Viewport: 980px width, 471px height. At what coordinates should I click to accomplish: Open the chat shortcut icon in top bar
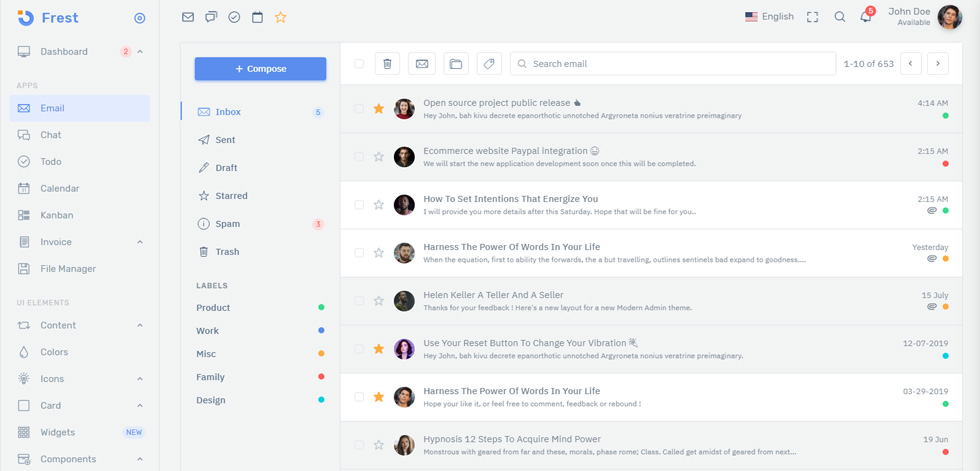[x=211, y=17]
